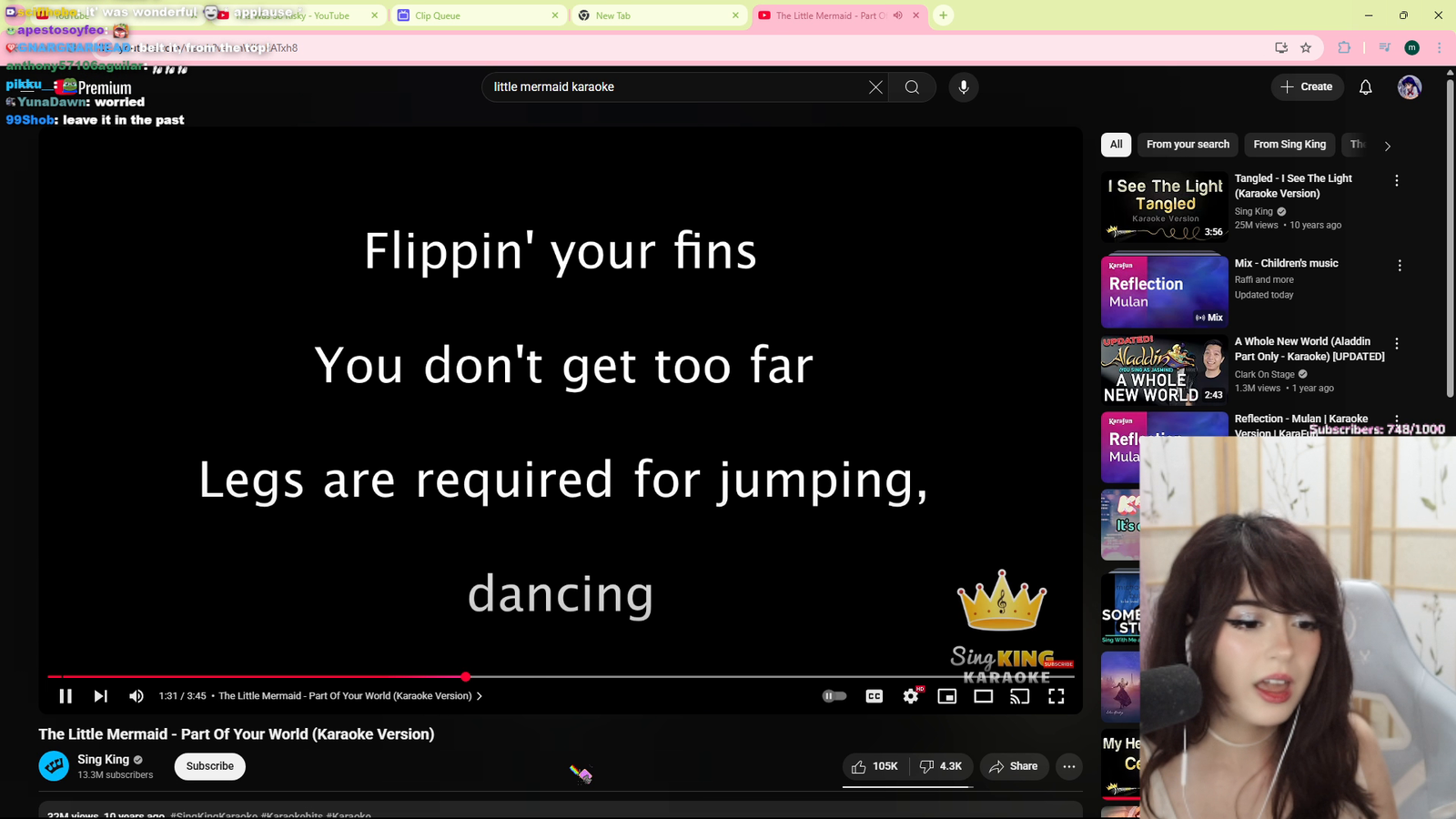1456x819 pixels.
Task: Open YouTube notifications bell
Action: (x=1366, y=87)
